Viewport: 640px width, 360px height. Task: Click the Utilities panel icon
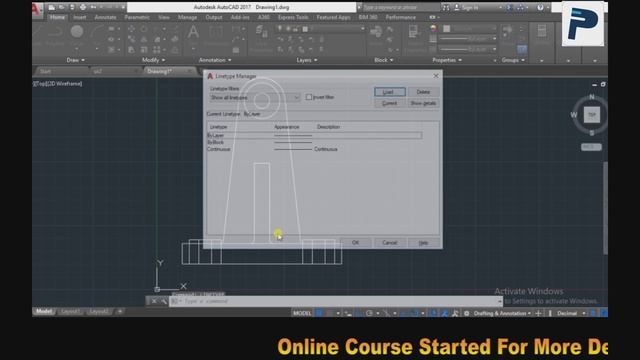tap(542, 32)
